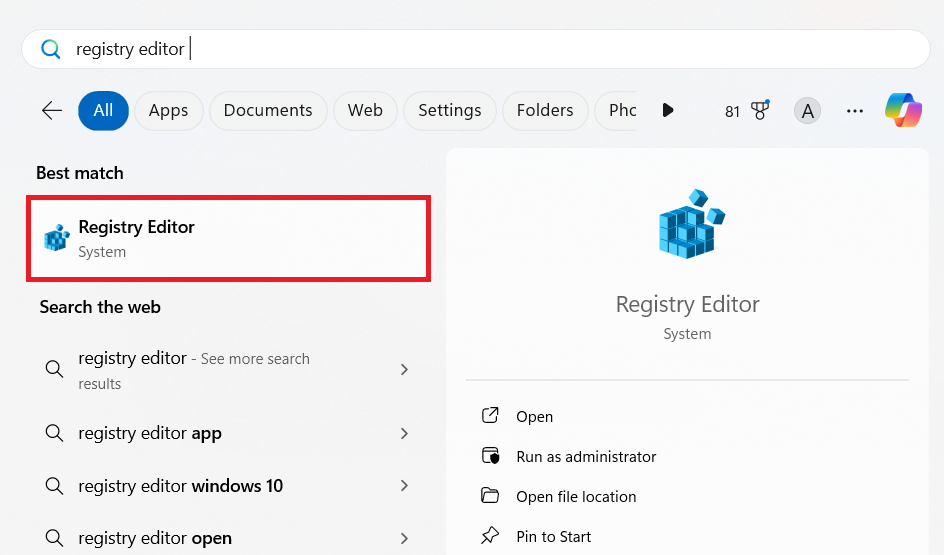
Task: Click the Search the web heading
Action: point(100,307)
